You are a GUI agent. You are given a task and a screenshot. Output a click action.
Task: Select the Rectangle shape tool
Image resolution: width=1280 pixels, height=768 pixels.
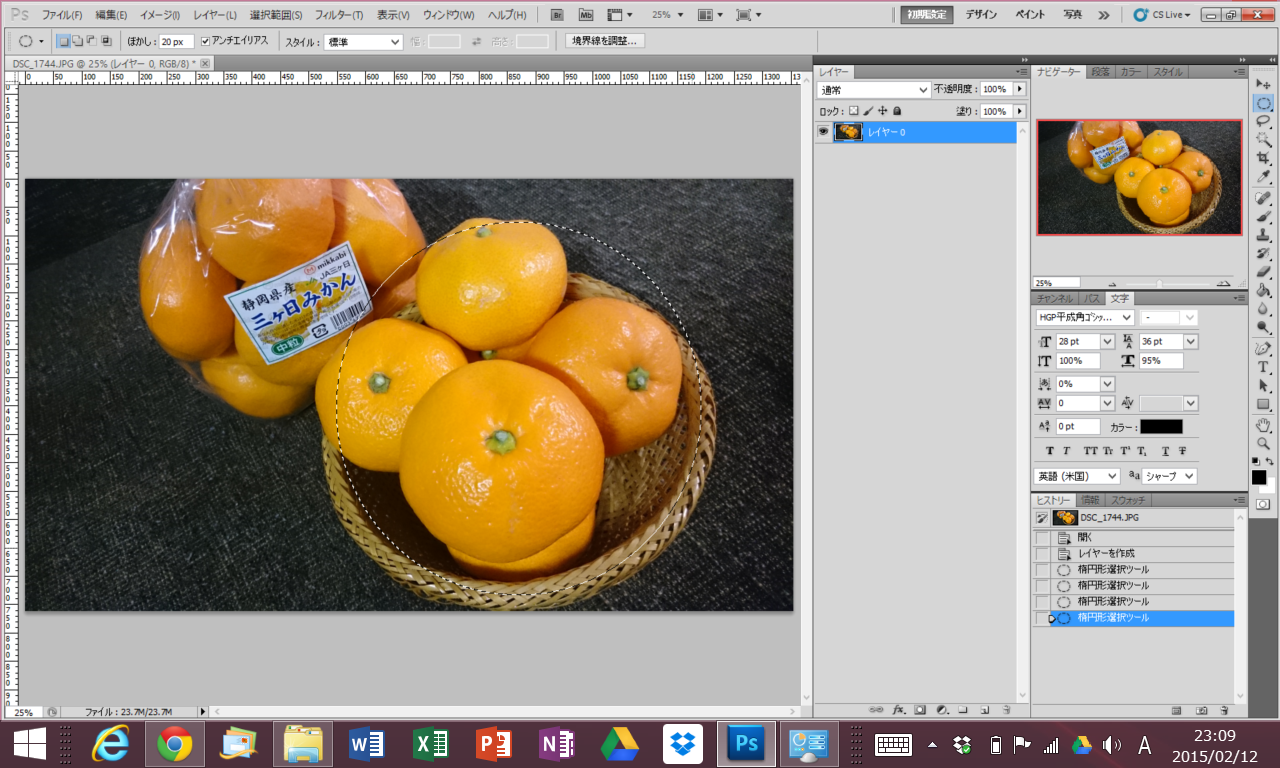coord(1263,404)
